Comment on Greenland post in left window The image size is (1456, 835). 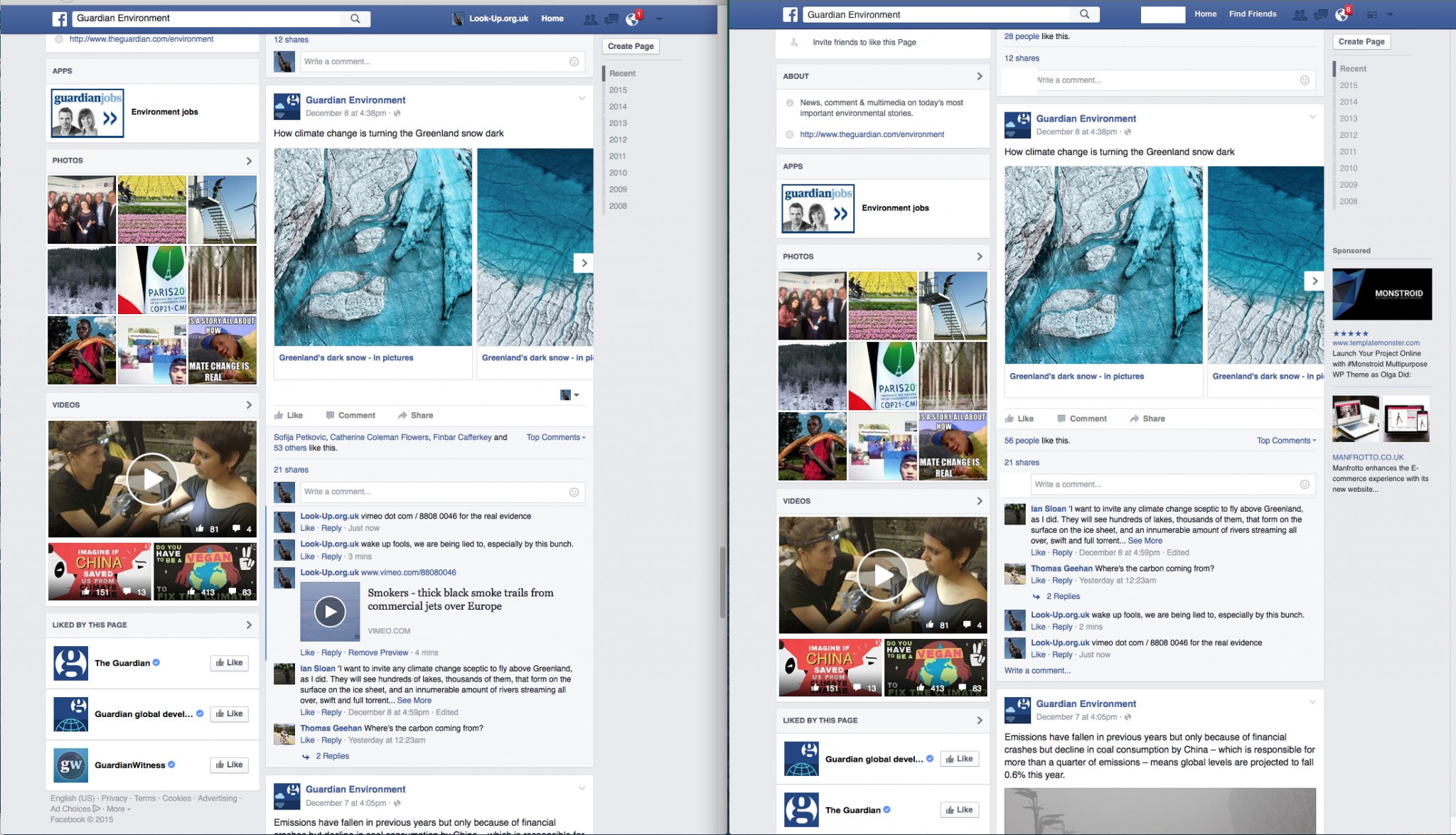(x=350, y=416)
